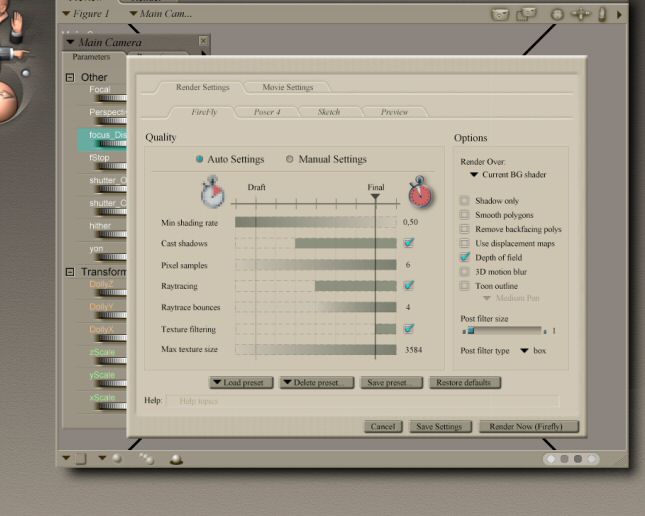The width and height of the screenshot is (645, 516).
Task: Click the face camera icon in preview toolbar
Action: [500, 15]
